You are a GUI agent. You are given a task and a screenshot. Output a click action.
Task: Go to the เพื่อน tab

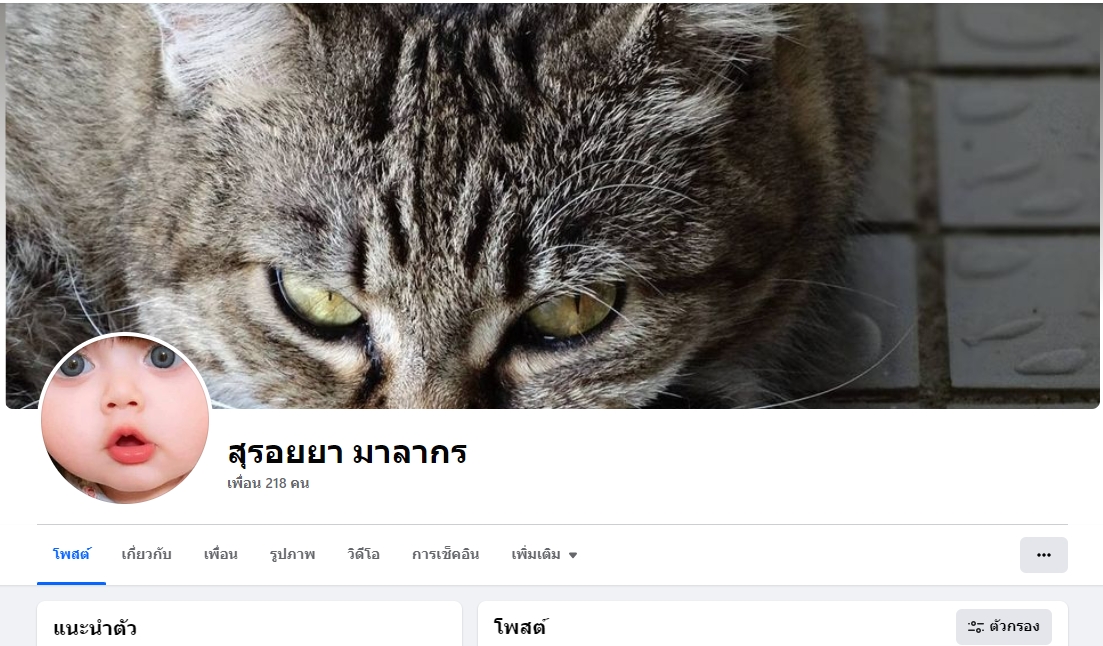(x=220, y=555)
